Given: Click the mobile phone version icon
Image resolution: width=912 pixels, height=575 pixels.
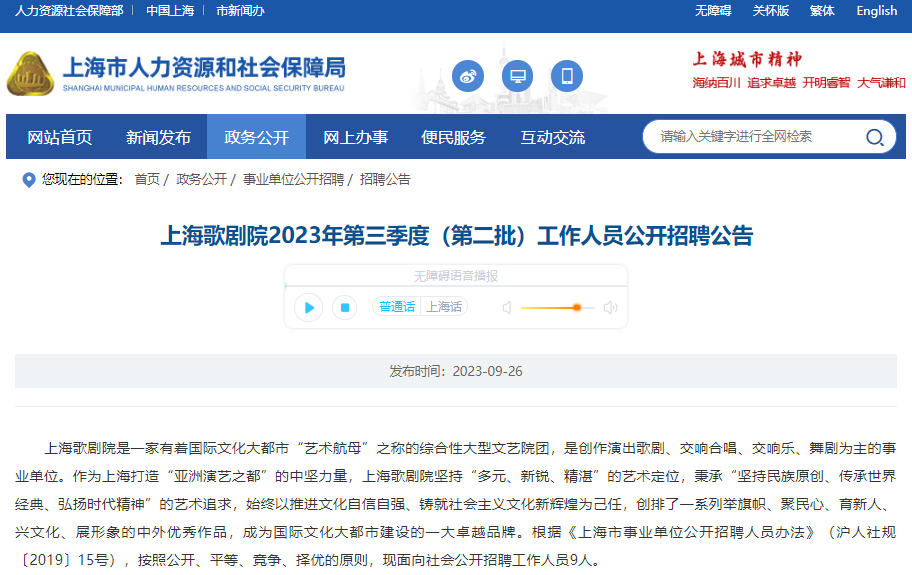Looking at the screenshot, I should (566, 76).
